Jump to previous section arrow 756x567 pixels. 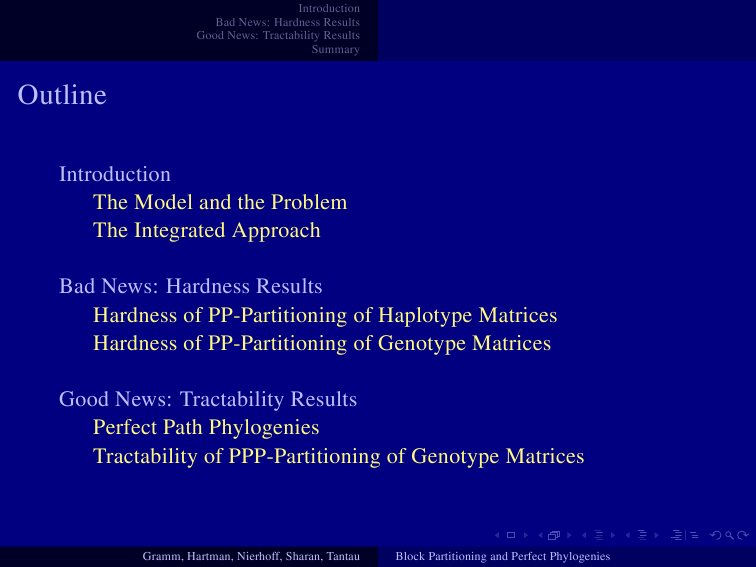click(628, 535)
